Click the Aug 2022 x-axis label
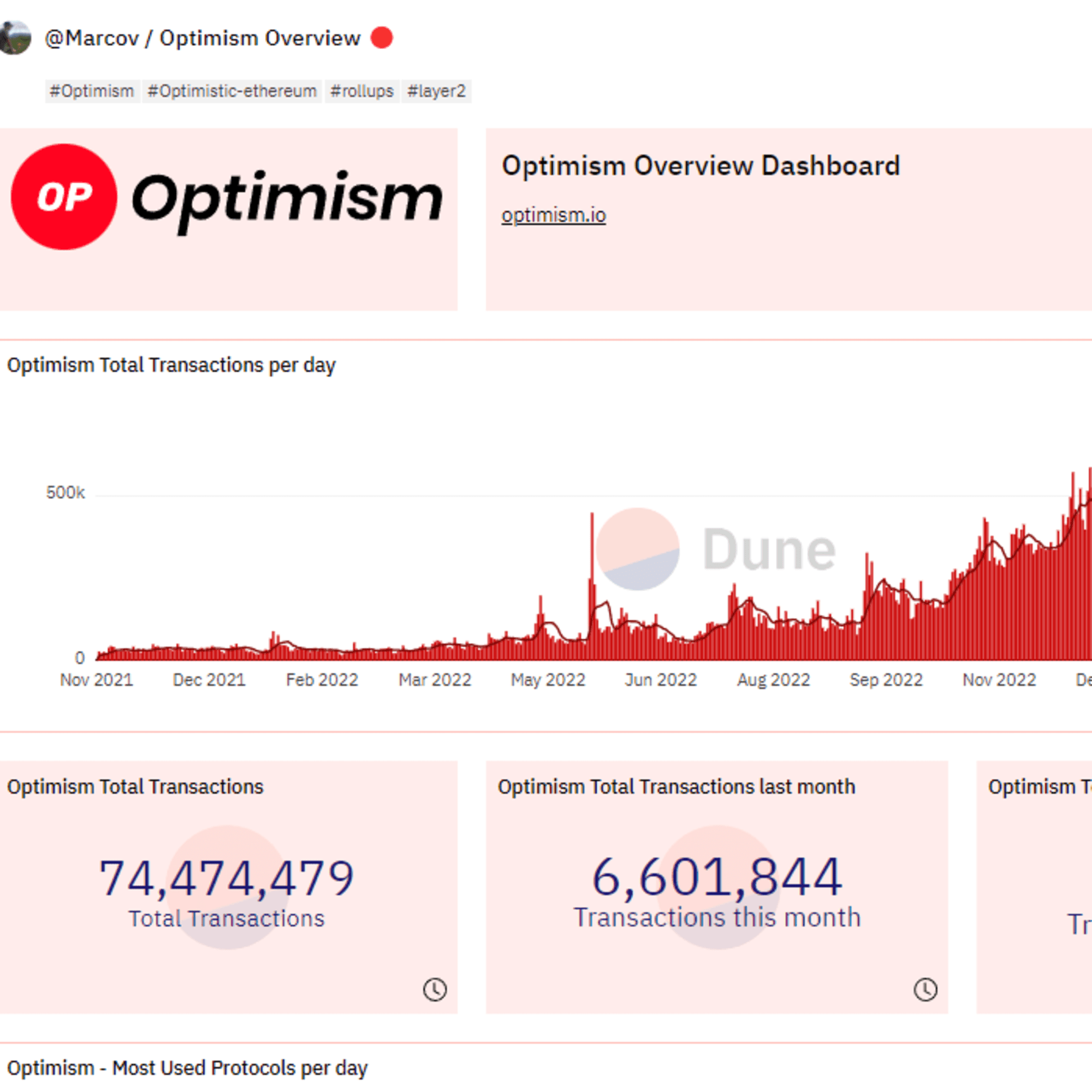This screenshot has width=1092, height=1092. pyautogui.click(x=774, y=680)
